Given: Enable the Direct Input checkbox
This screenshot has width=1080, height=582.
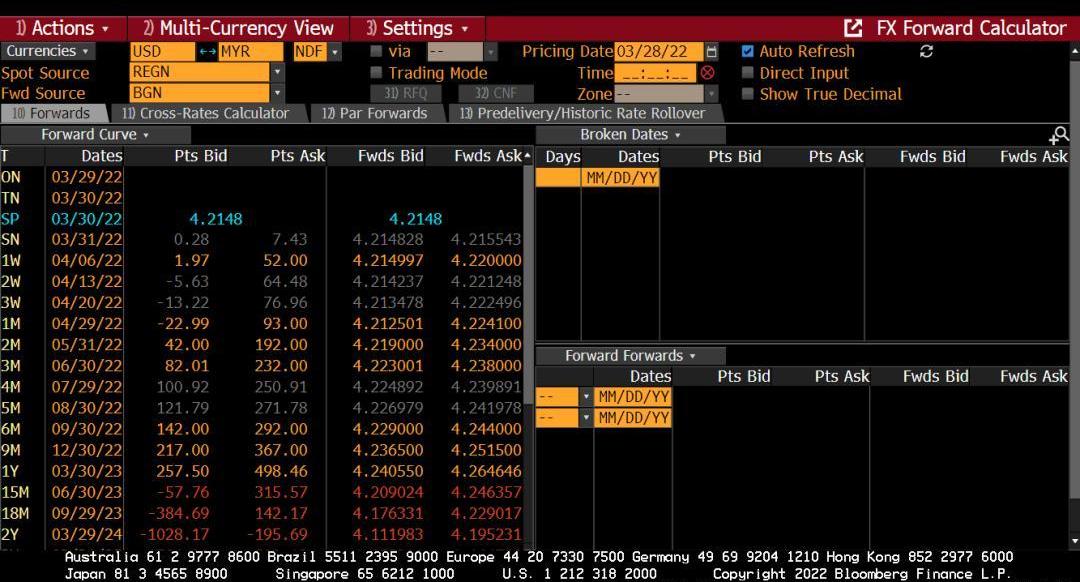Looking at the screenshot, I should [x=747, y=72].
